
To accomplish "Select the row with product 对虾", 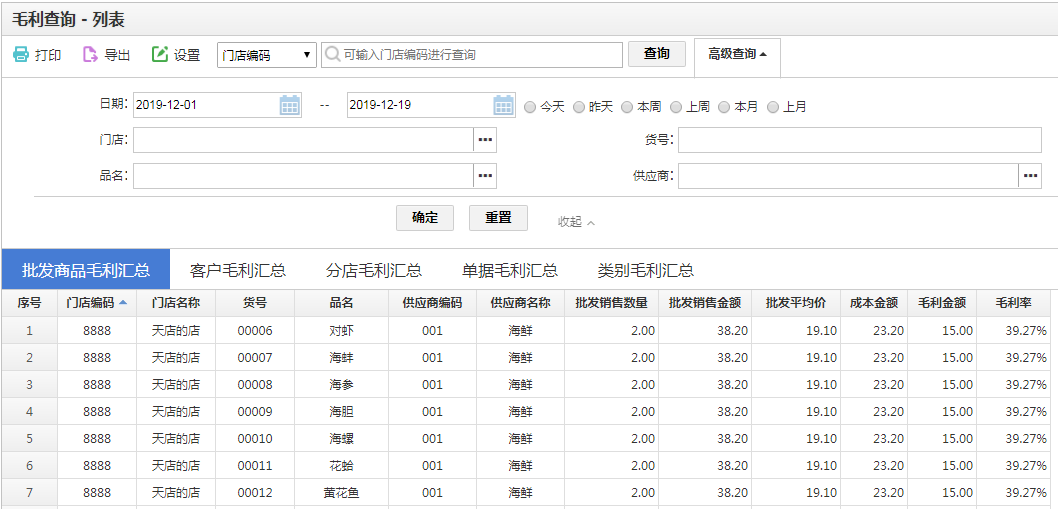I will click(x=526, y=331).
